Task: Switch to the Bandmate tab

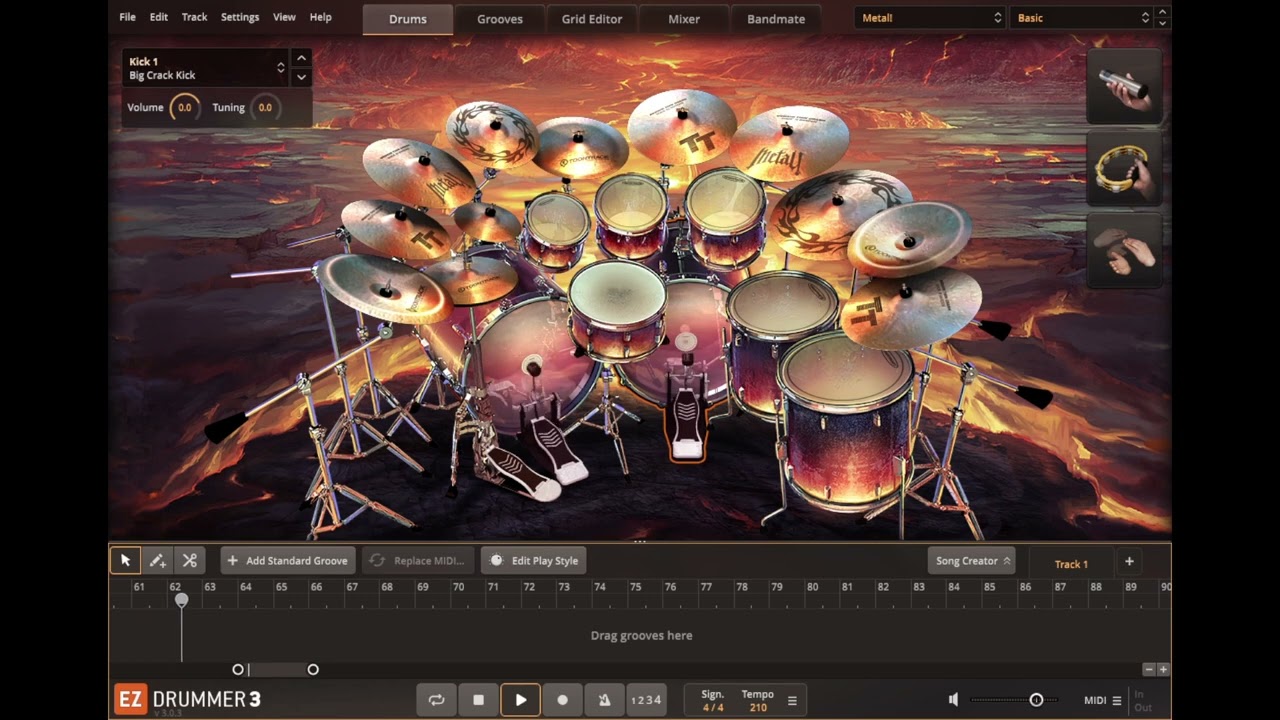Action: [x=776, y=19]
